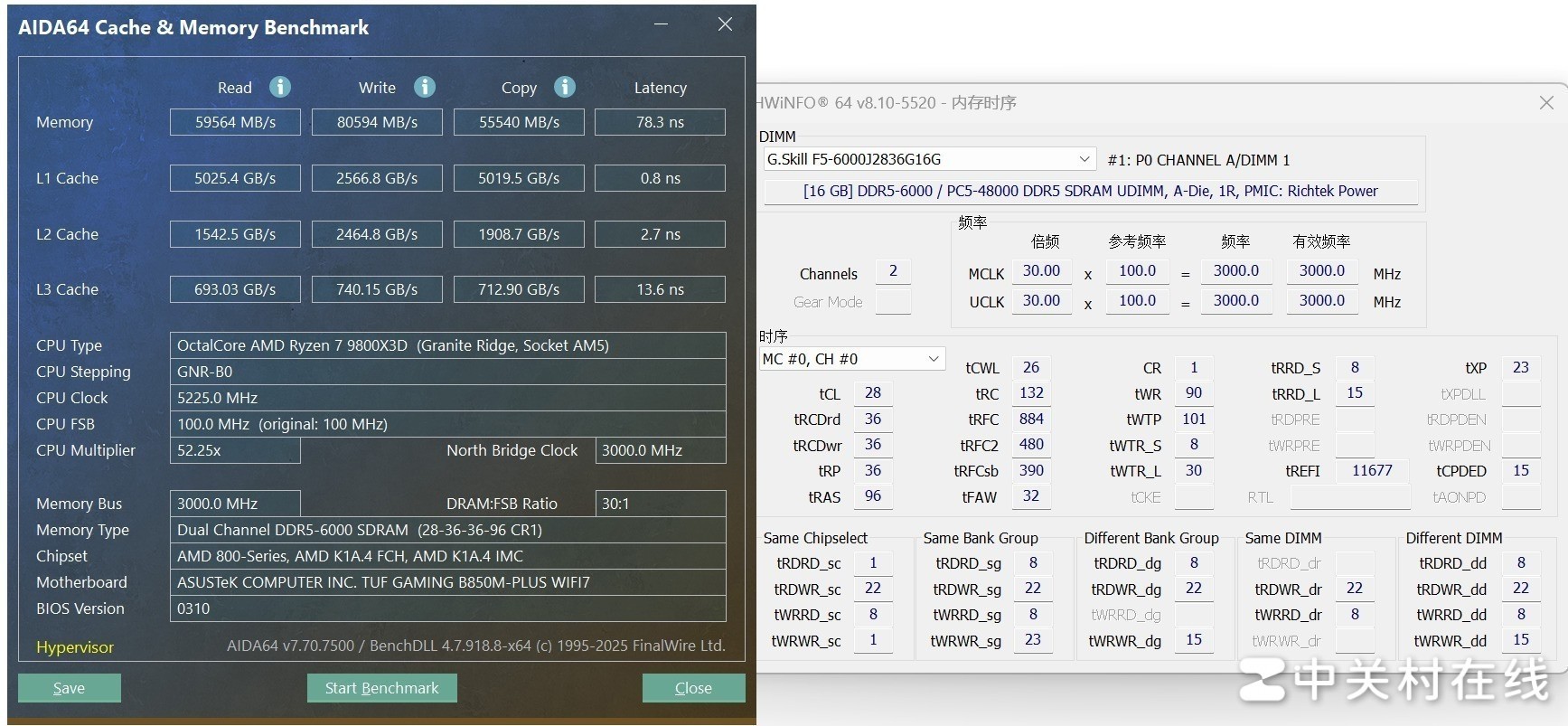Close the HWiNFO memory timing window
The image size is (1568, 726).
click(1546, 103)
